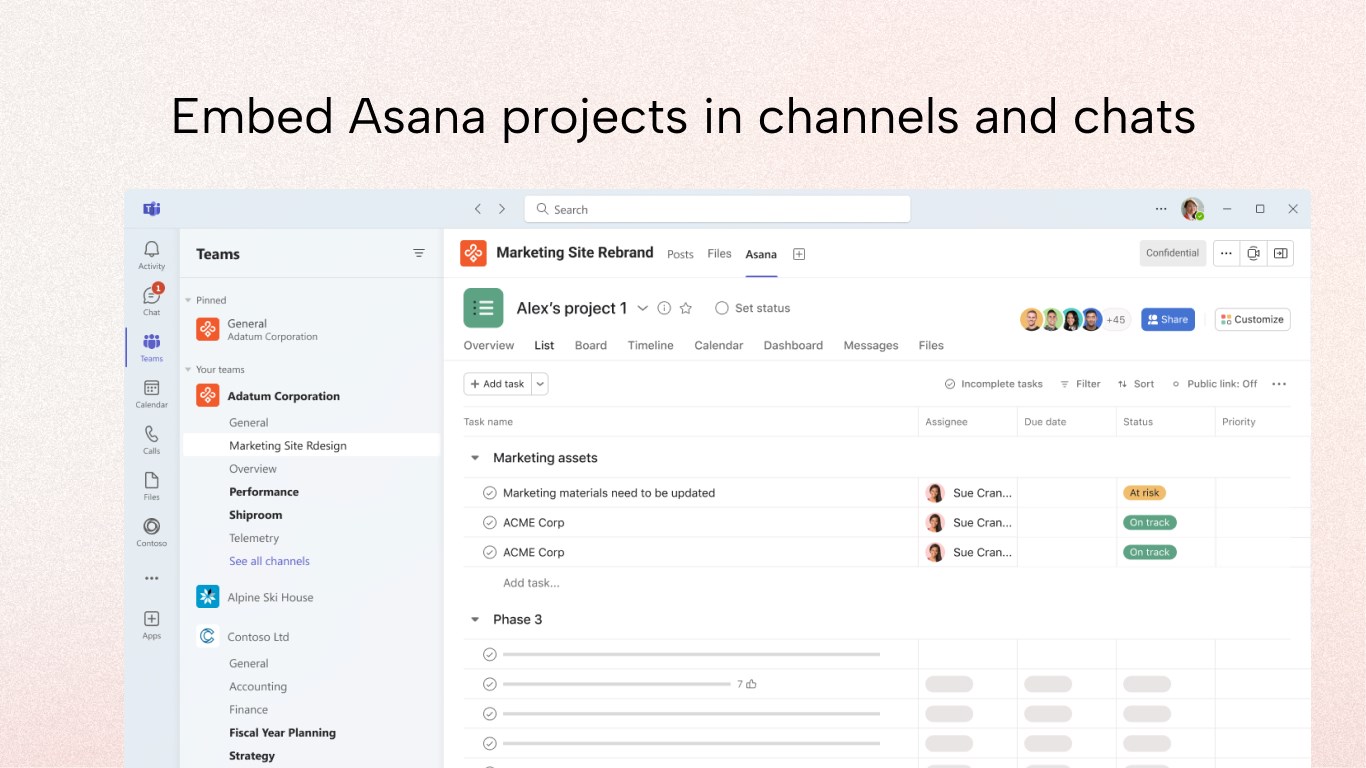Show more apps ellipsis in sidebar
The image size is (1366, 768).
pos(151,578)
